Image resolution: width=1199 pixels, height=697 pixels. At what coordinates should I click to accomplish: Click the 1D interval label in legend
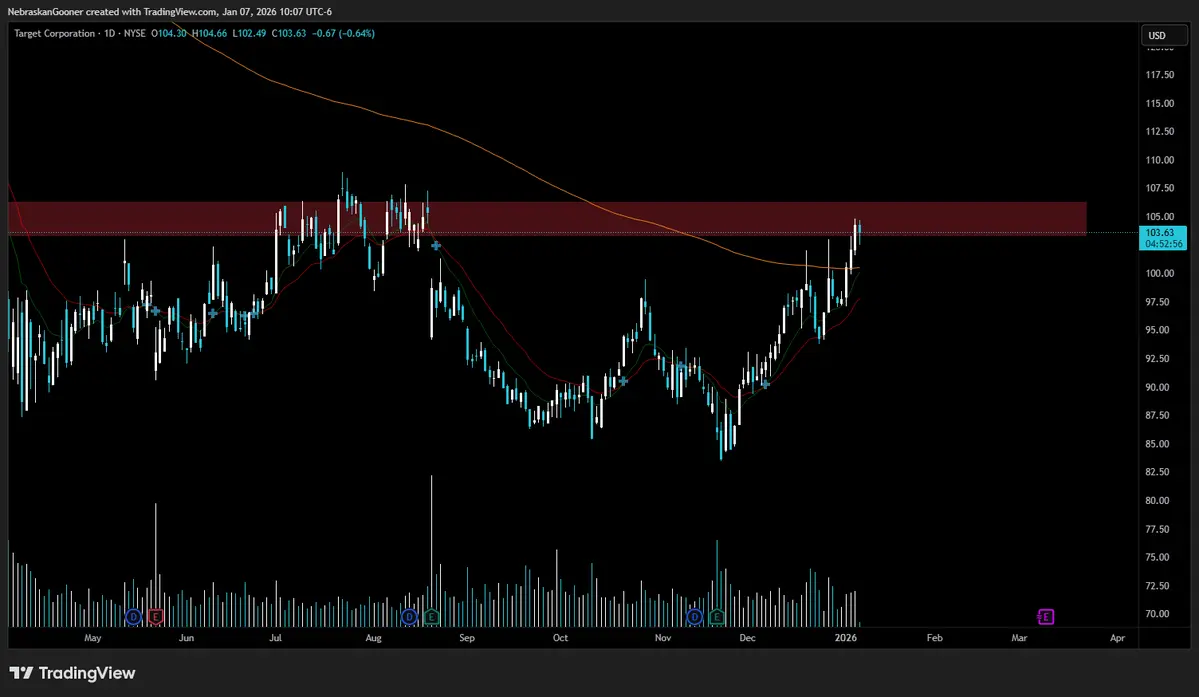(x=109, y=34)
